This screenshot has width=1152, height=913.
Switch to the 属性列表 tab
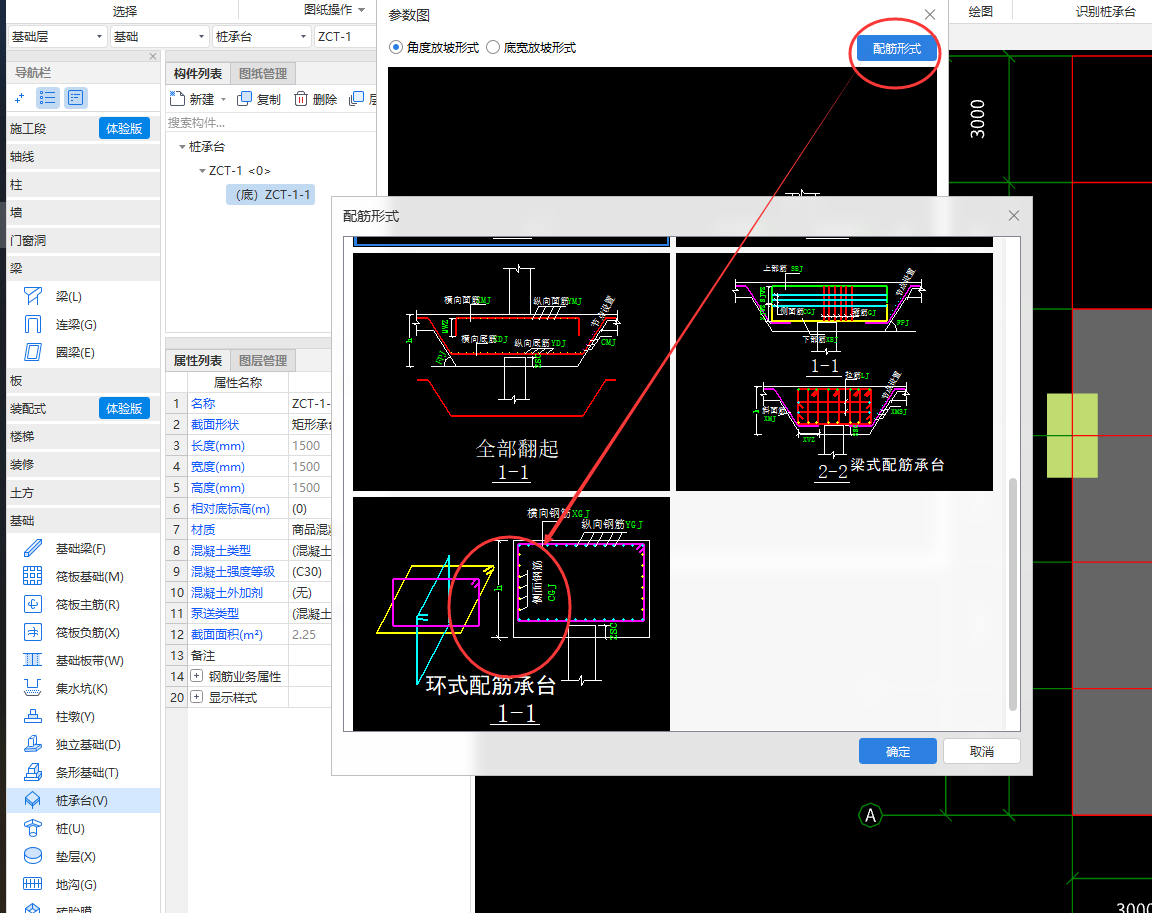198,361
